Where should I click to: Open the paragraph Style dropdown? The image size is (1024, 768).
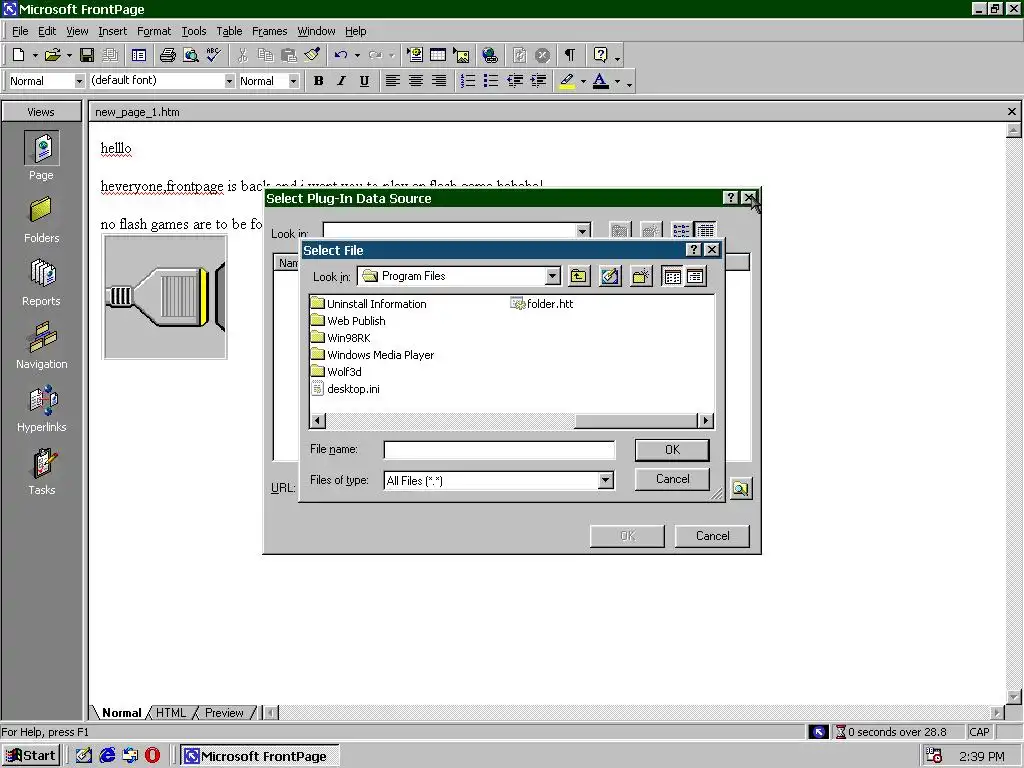click(x=79, y=81)
